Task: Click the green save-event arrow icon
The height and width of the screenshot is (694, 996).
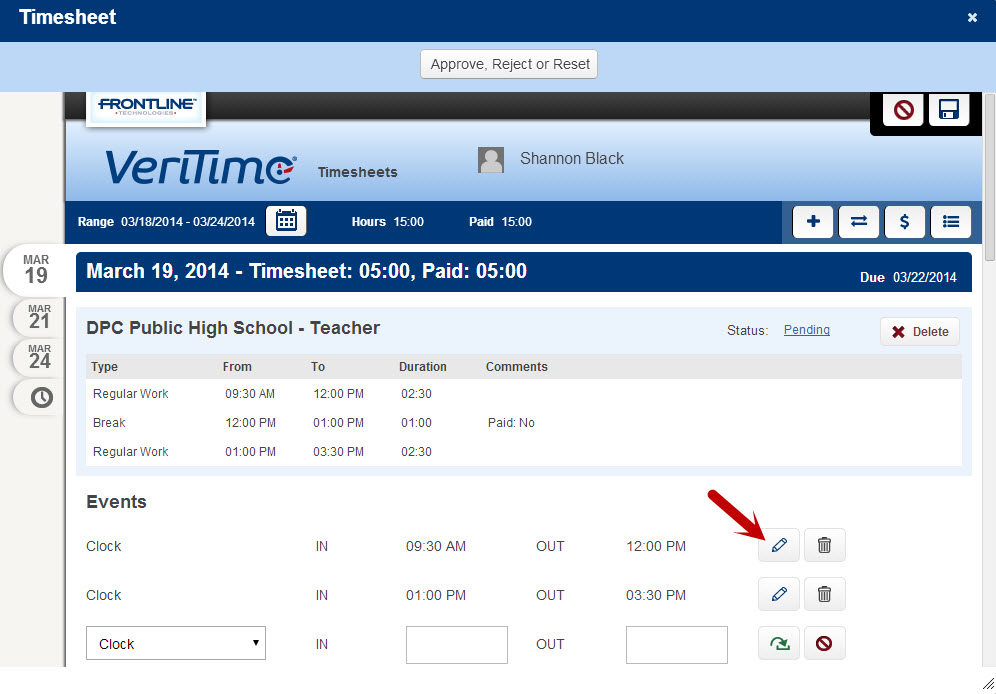Action: point(779,643)
